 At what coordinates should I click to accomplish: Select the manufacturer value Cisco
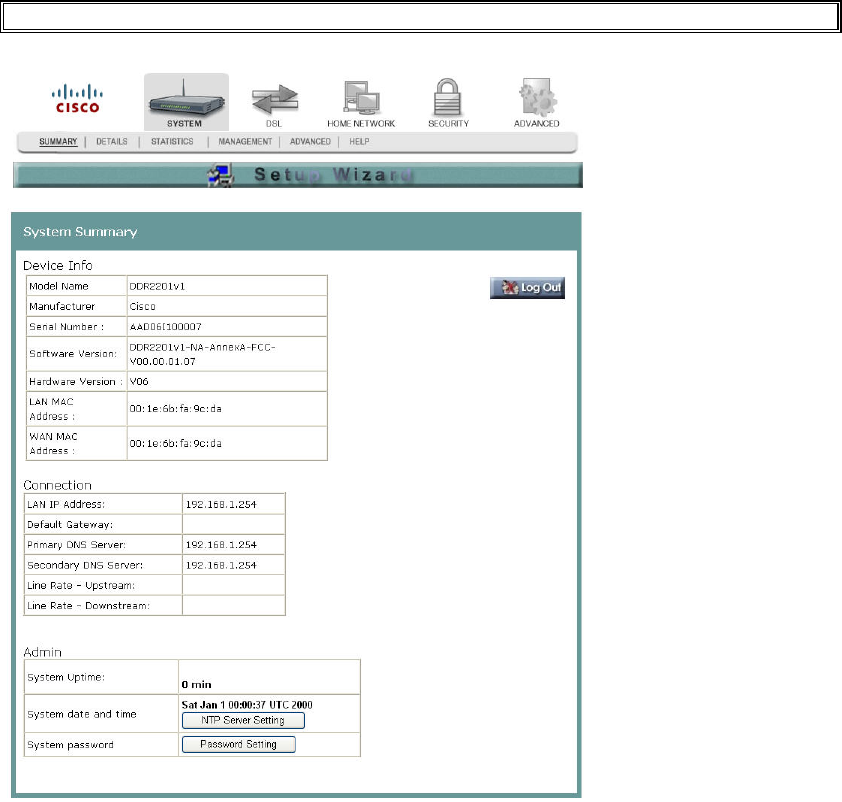pos(142,307)
